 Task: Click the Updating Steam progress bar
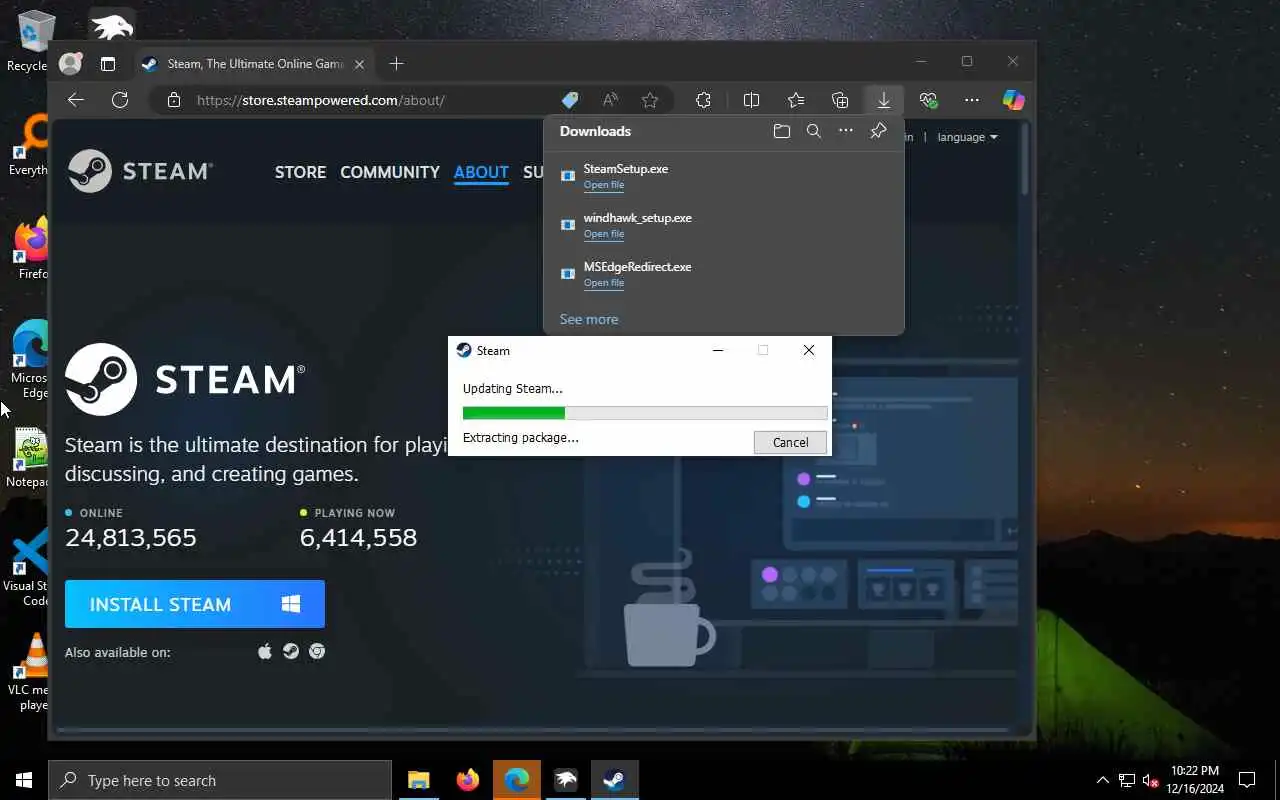645,413
